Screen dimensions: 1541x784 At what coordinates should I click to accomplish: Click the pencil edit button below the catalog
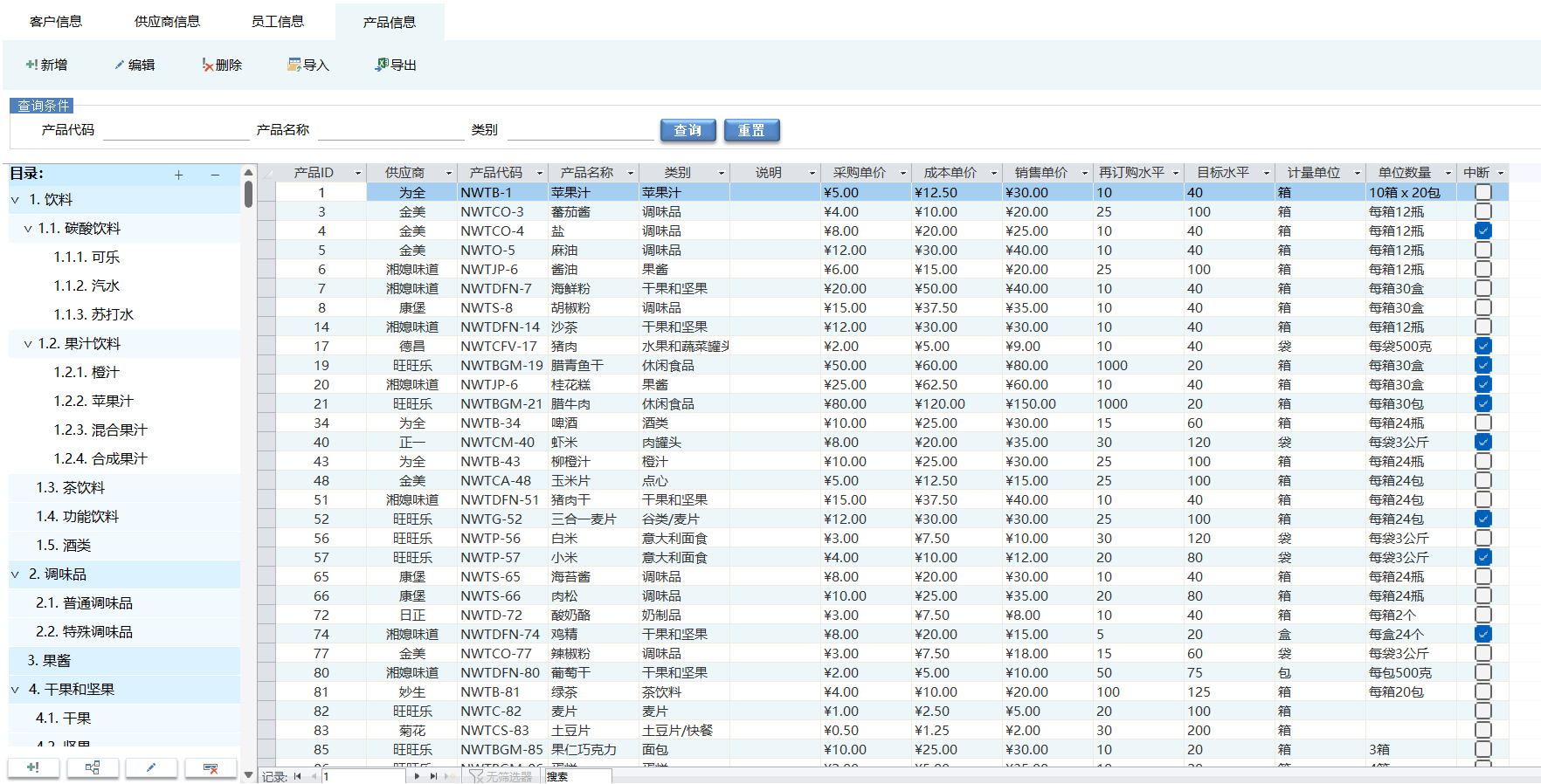tap(151, 767)
